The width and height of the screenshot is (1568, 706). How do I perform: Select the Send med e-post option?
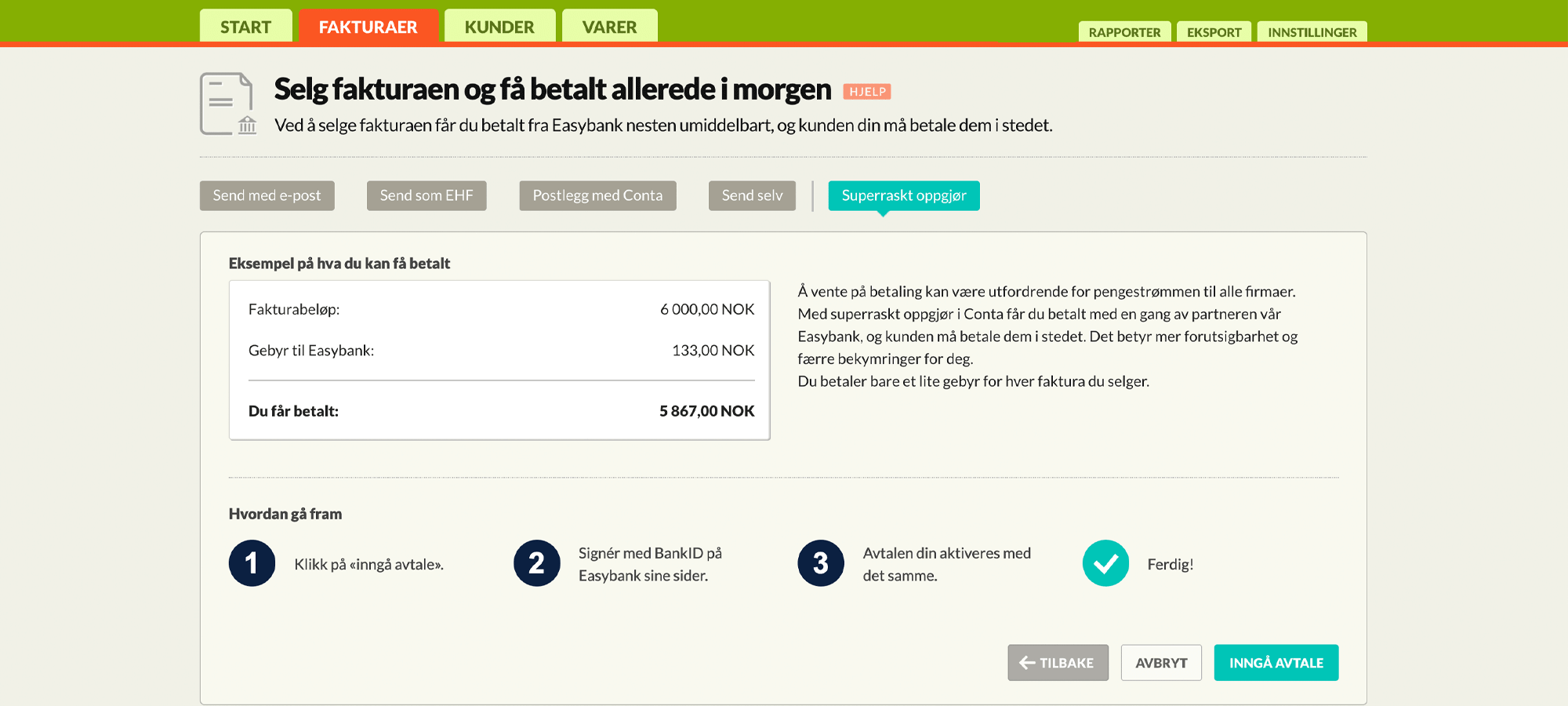(267, 195)
